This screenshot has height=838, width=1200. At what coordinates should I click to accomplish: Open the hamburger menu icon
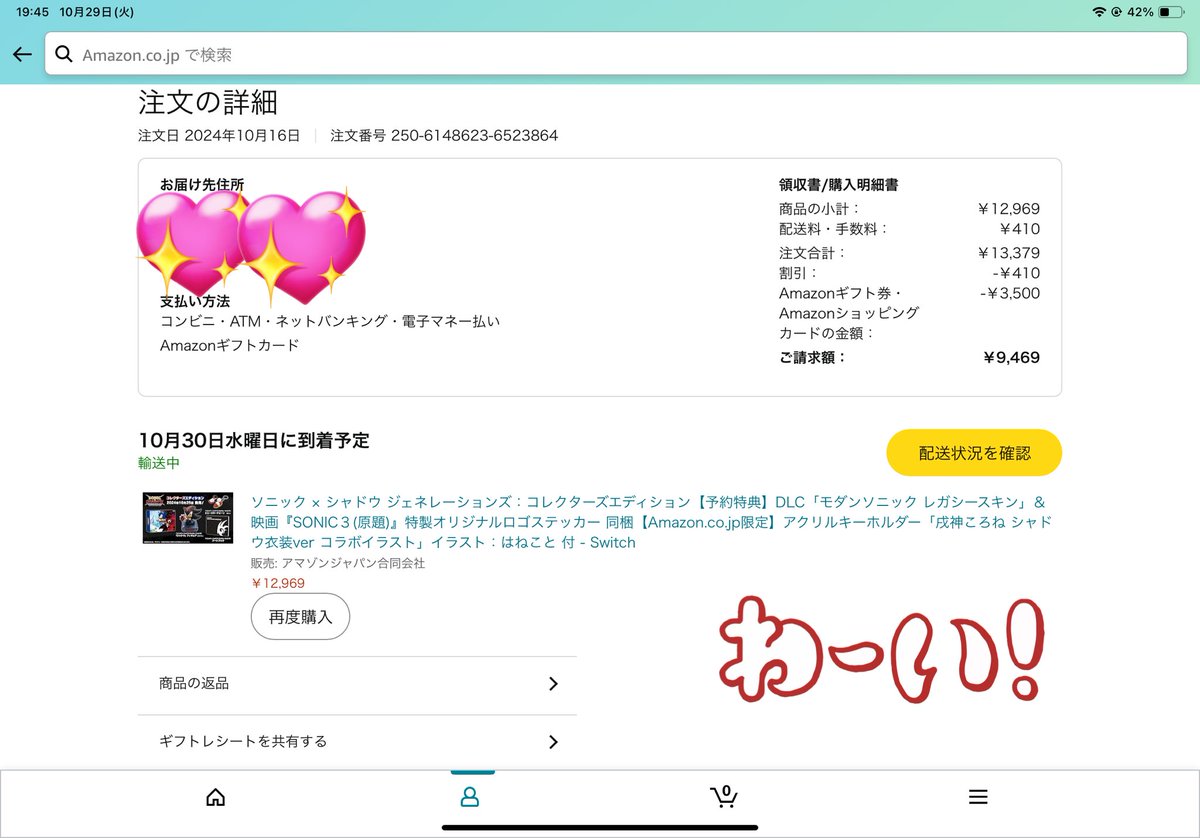[x=978, y=797]
